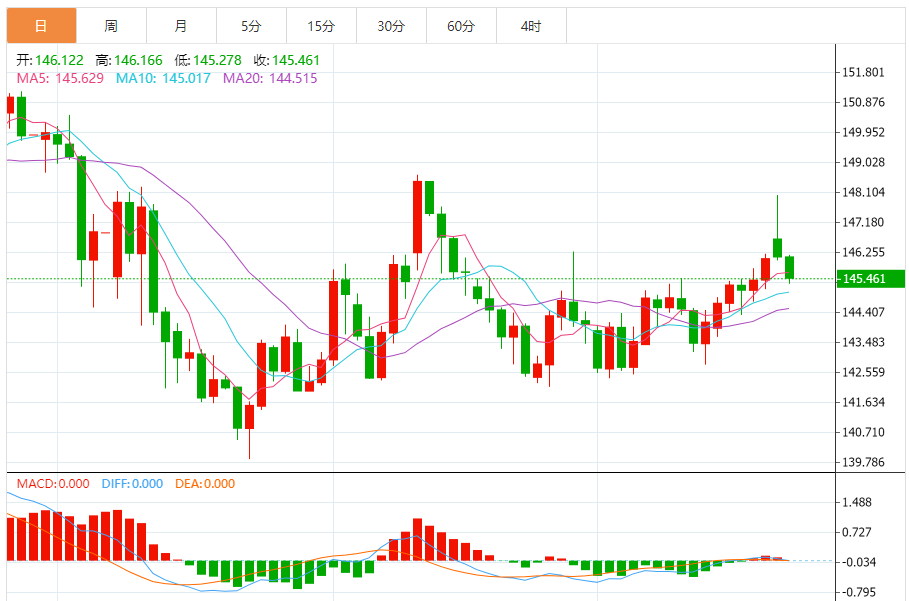Click the 139.786 price axis label
The height and width of the screenshot is (601, 909).
(864, 462)
